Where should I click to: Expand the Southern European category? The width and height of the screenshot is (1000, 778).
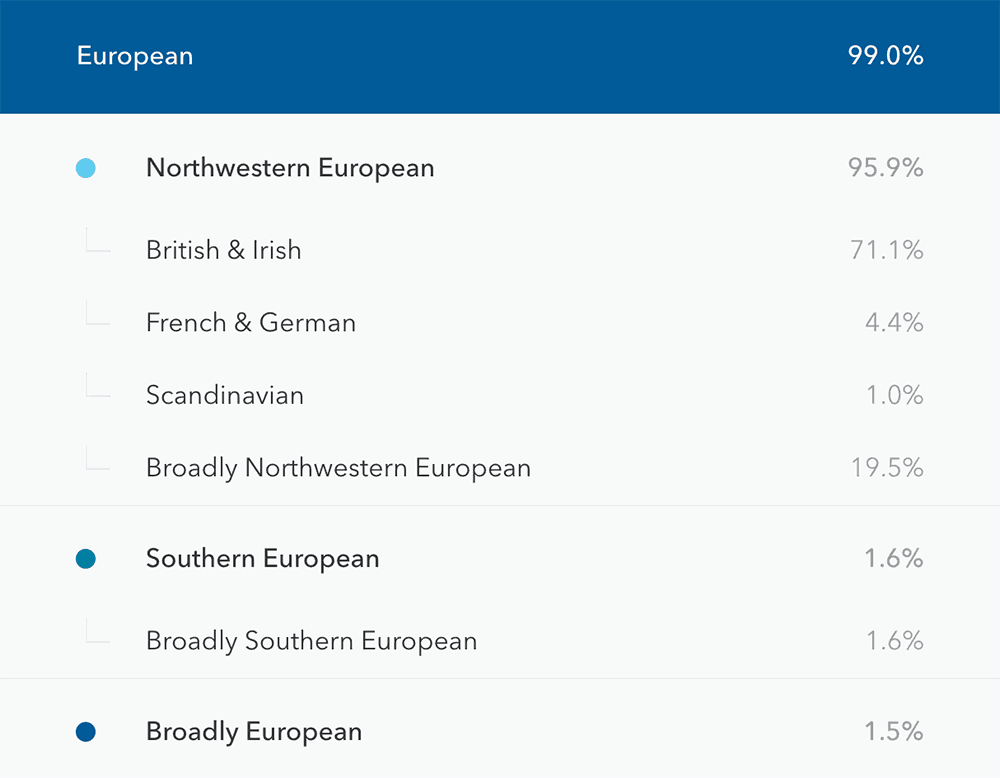click(262, 559)
